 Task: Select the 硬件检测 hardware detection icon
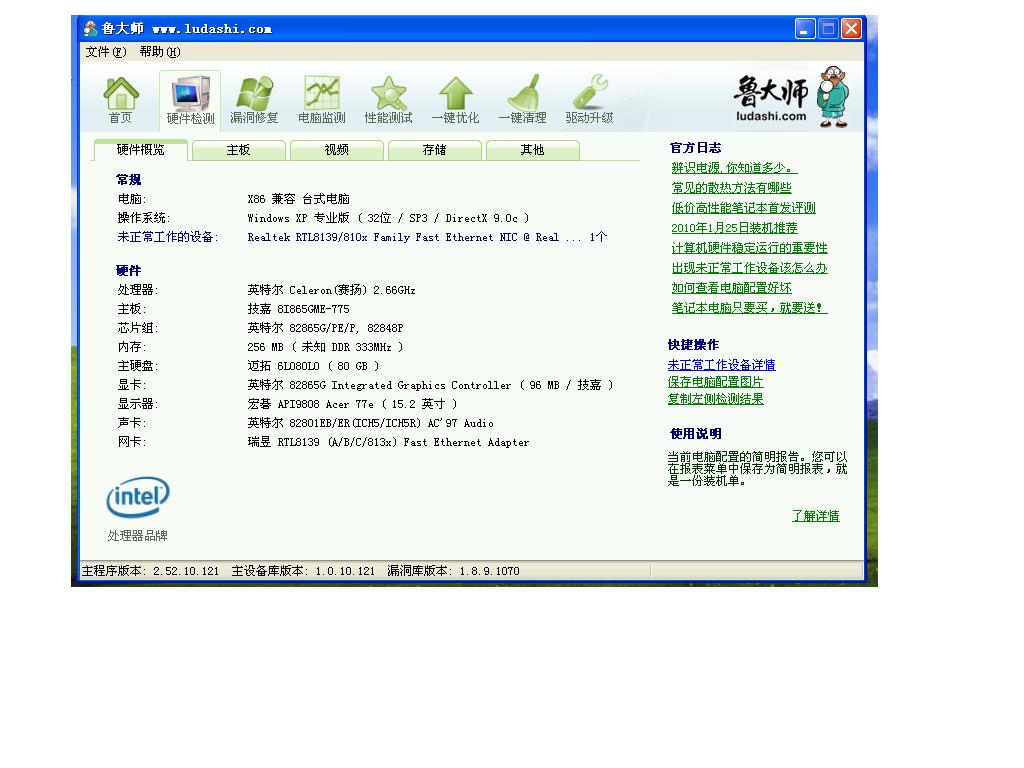tap(190, 100)
